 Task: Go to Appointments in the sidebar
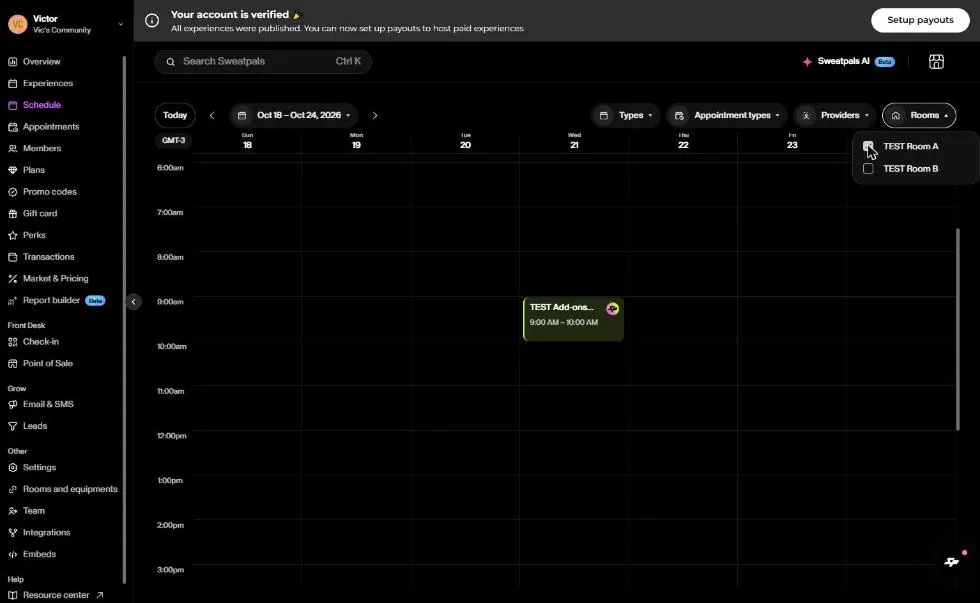51,127
